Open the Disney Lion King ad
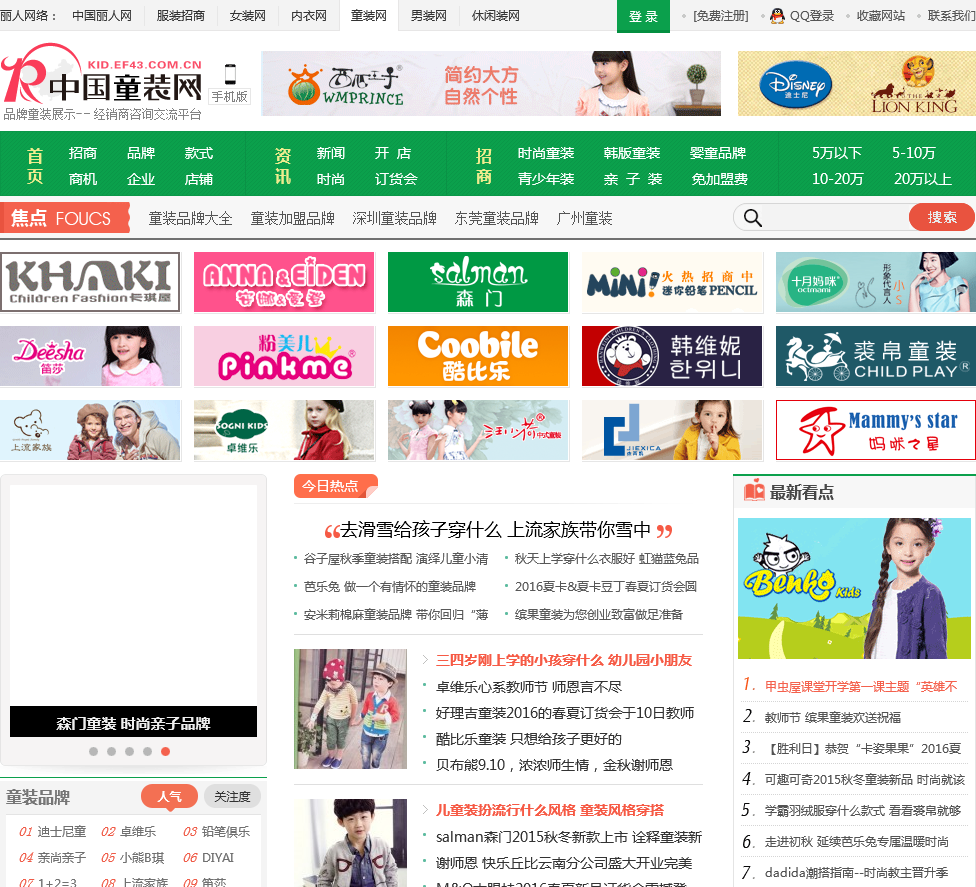976x887 pixels. click(x=856, y=83)
